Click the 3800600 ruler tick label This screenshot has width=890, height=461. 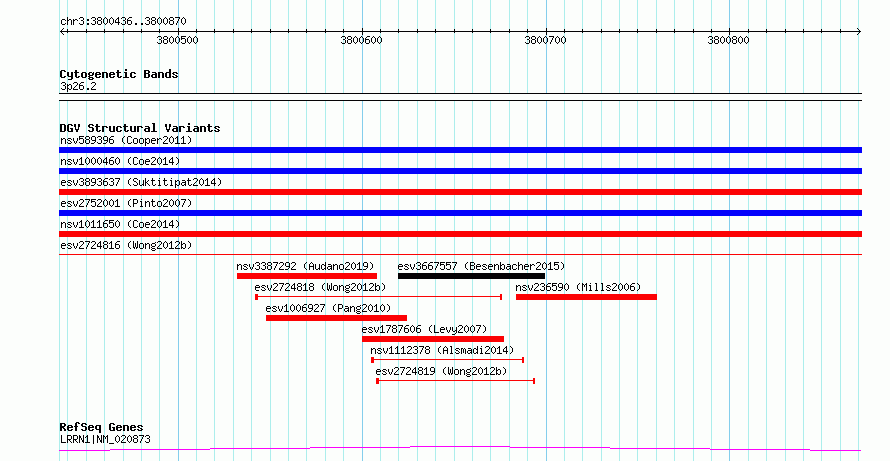coord(362,40)
